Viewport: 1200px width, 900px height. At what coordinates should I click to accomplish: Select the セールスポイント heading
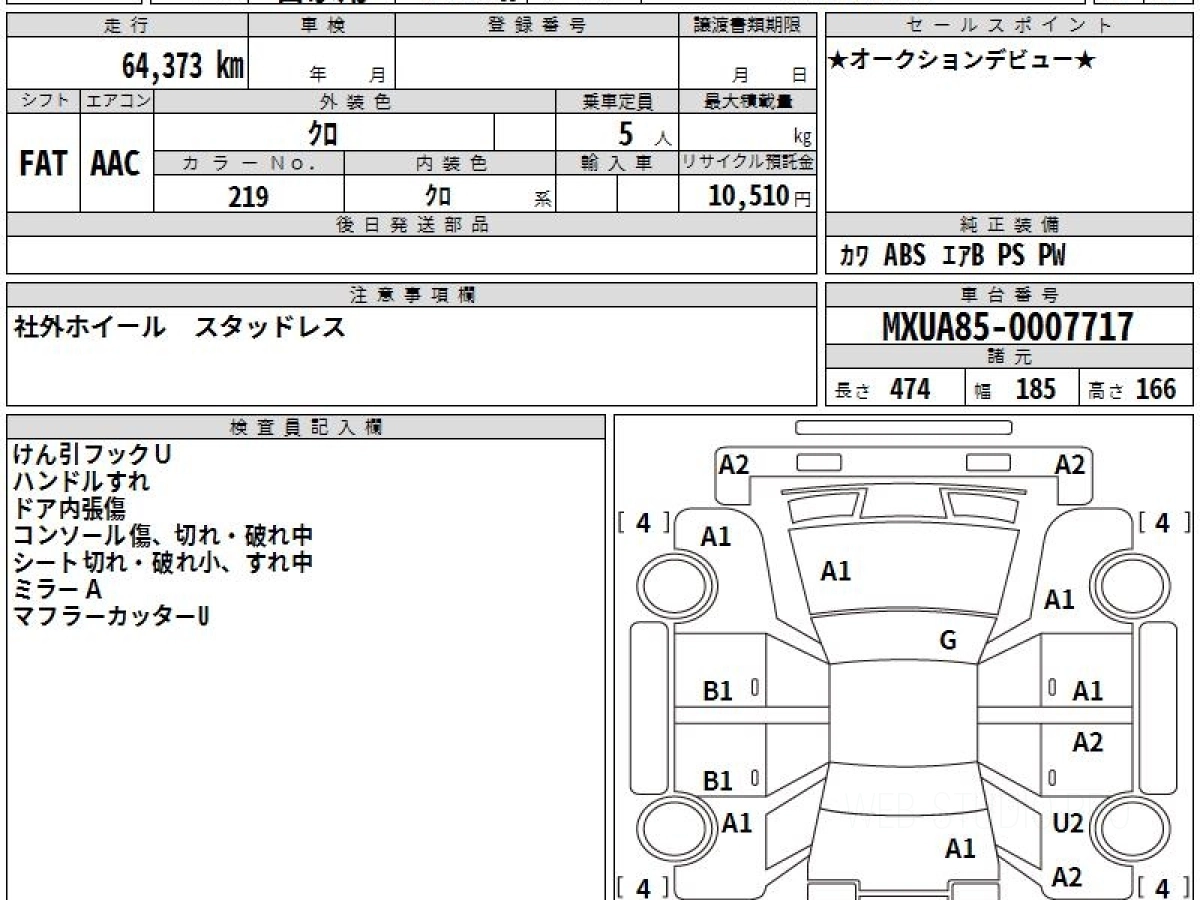[x=1010, y=26]
